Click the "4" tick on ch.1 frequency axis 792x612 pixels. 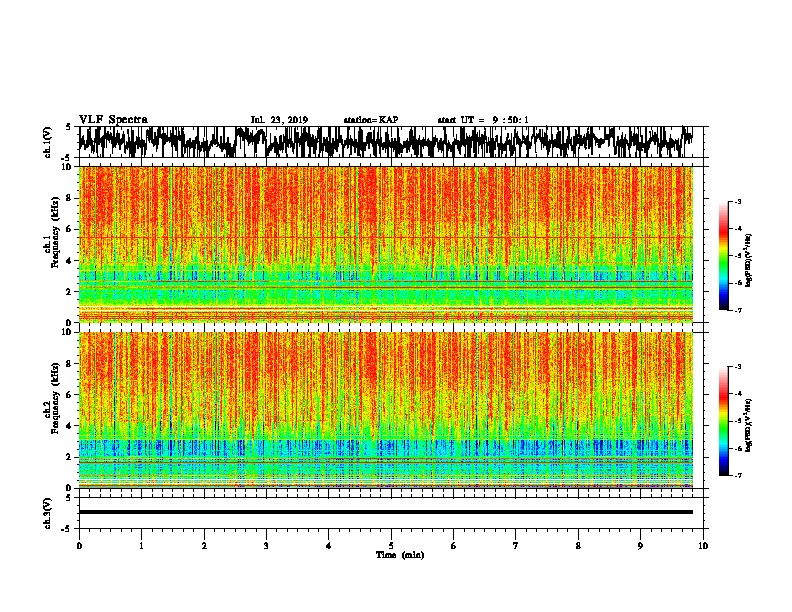coord(69,261)
